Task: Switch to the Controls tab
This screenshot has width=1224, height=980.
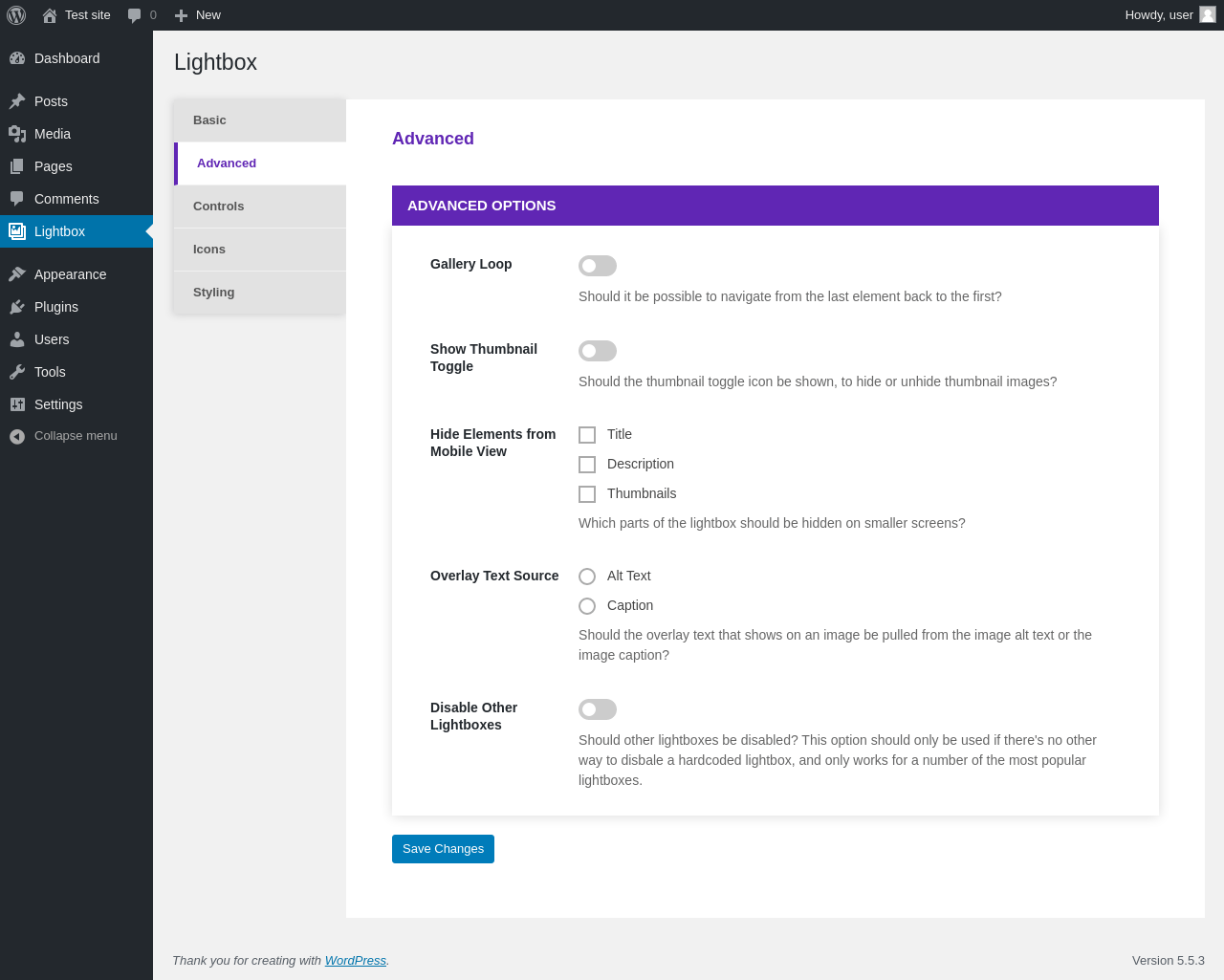Action: (260, 207)
